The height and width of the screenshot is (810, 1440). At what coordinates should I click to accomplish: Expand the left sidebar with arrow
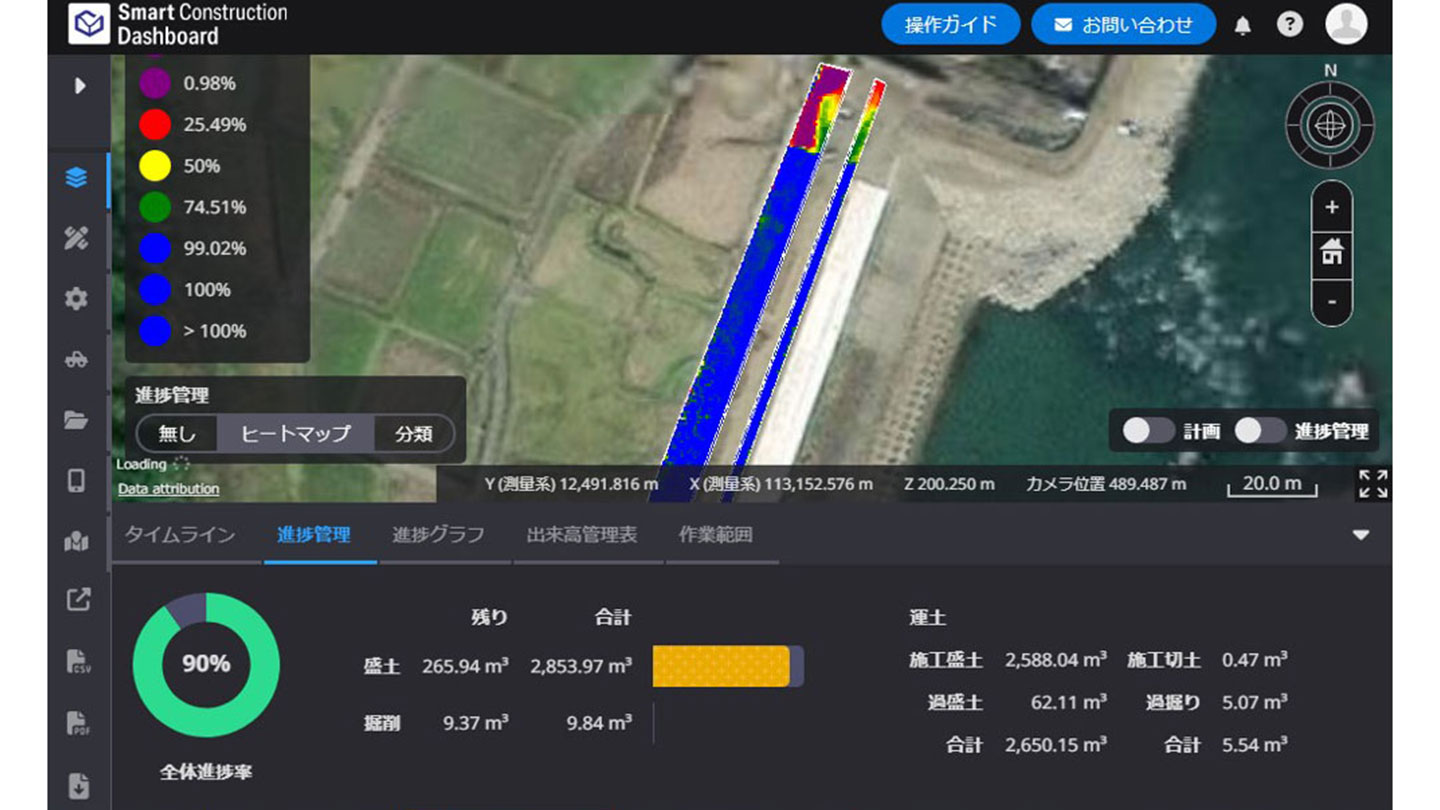79,86
